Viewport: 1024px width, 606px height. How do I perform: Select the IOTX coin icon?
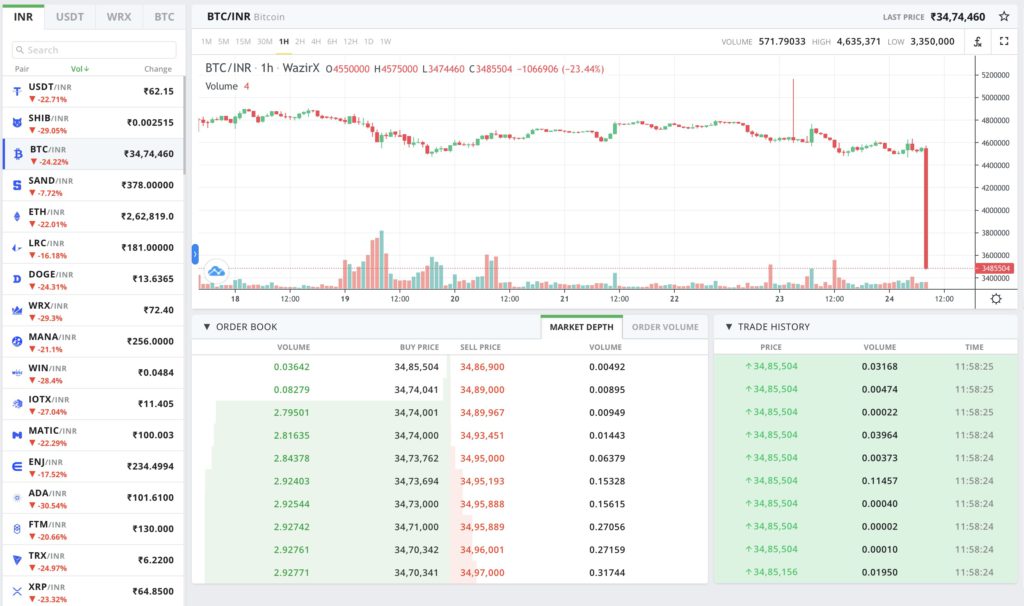[x=17, y=404]
